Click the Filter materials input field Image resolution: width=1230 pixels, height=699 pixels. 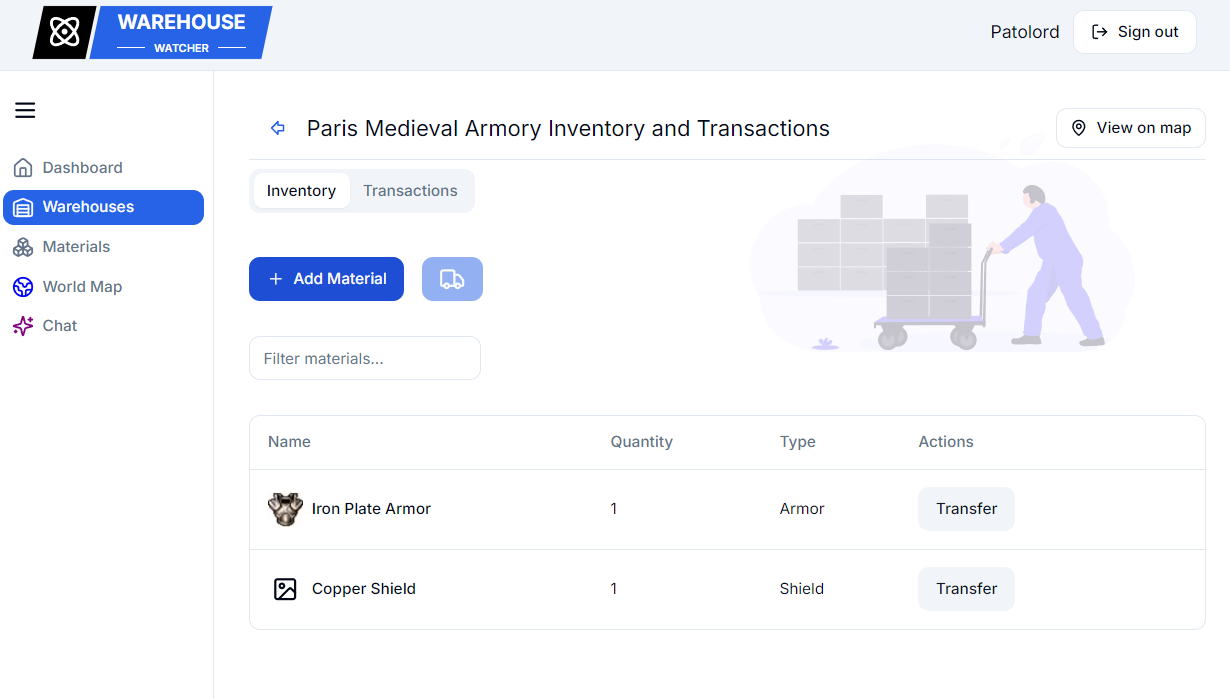[x=364, y=358]
